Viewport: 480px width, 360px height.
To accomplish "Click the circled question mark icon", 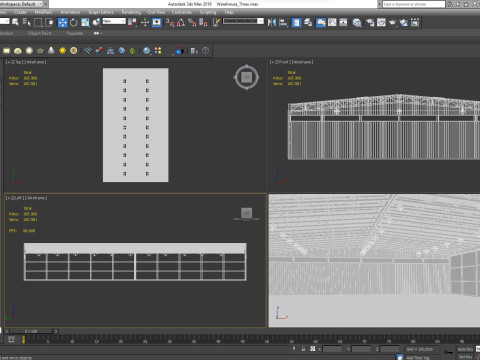I will click(x=205, y=50).
